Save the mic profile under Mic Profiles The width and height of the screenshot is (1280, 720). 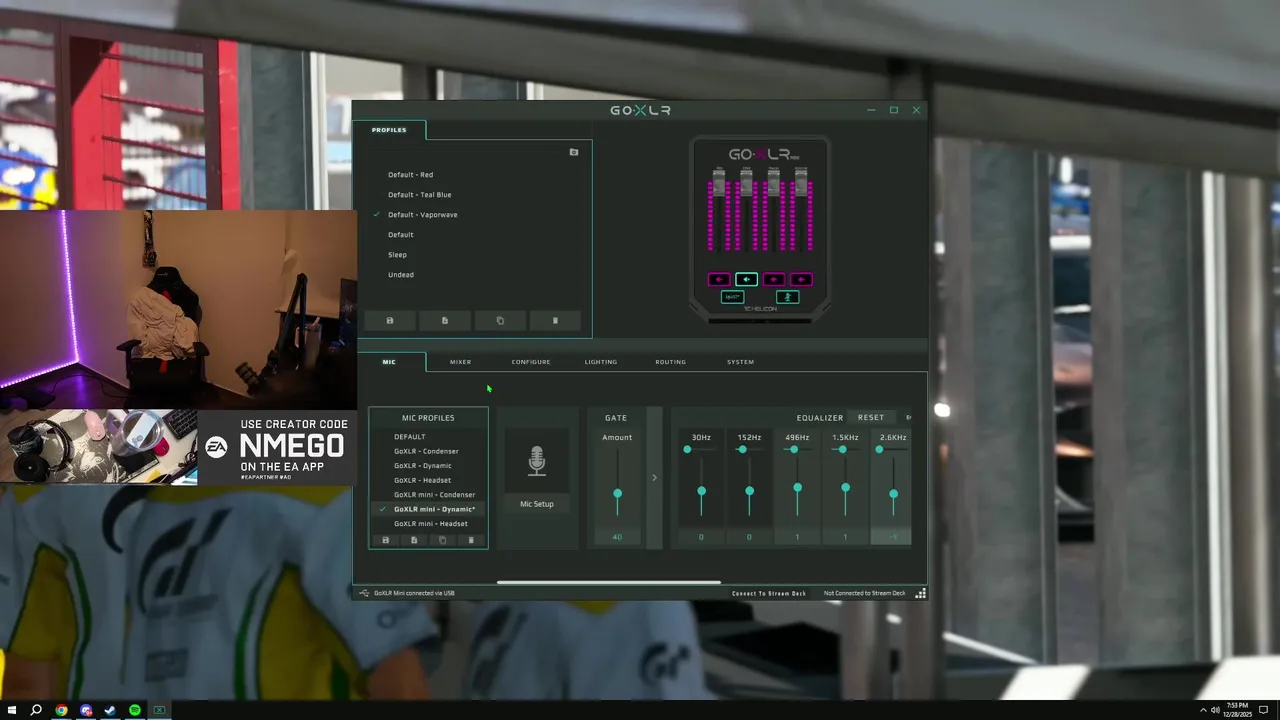386,540
